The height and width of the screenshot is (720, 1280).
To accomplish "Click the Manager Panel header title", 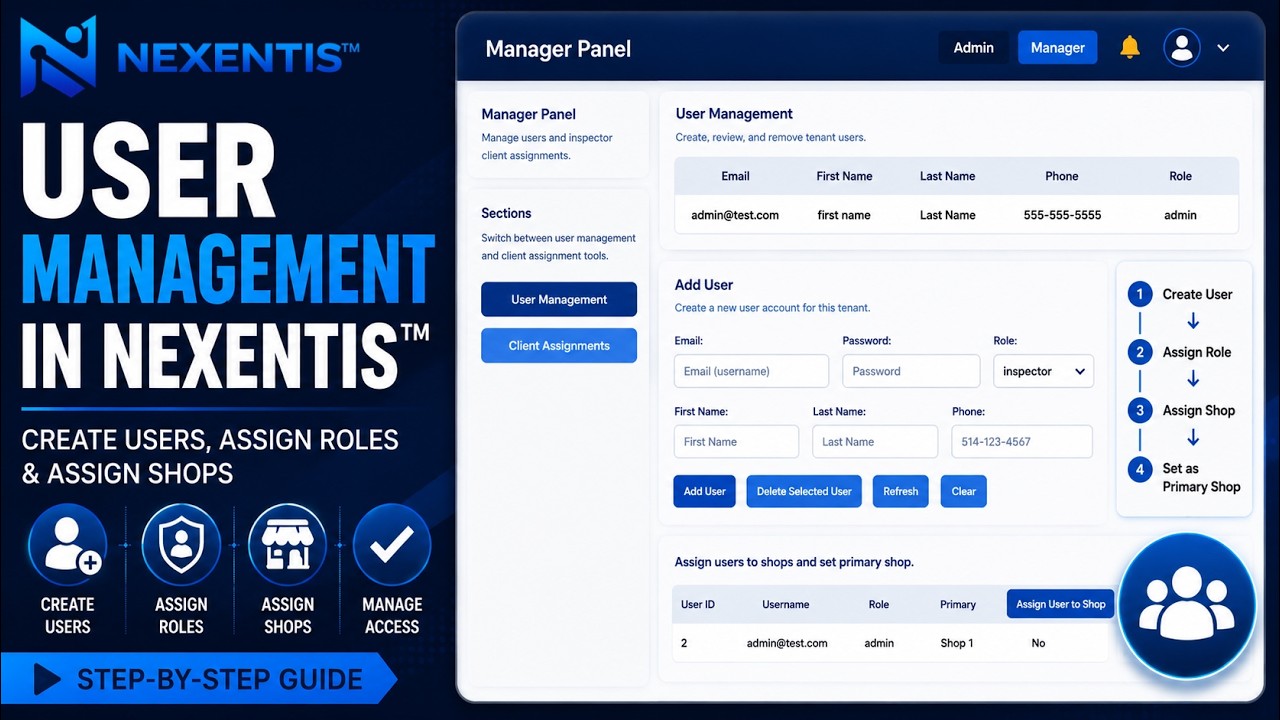I will click(x=558, y=48).
